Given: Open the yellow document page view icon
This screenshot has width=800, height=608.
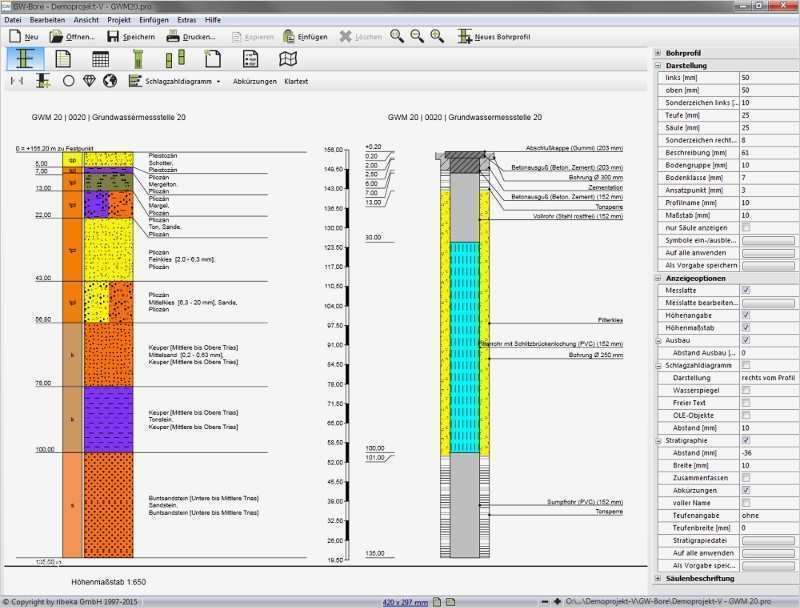Looking at the screenshot, I should 63,59.
